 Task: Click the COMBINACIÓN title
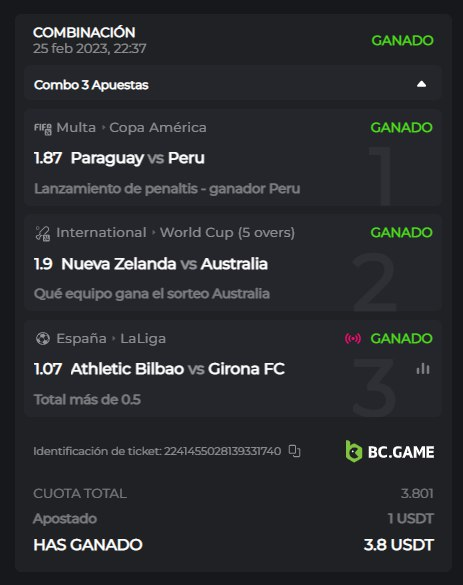point(84,32)
